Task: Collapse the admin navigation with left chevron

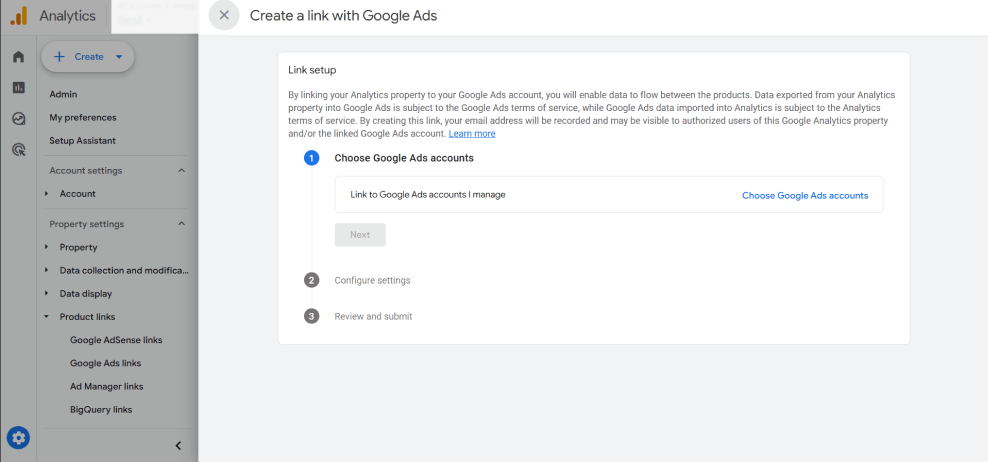Action: click(x=178, y=446)
